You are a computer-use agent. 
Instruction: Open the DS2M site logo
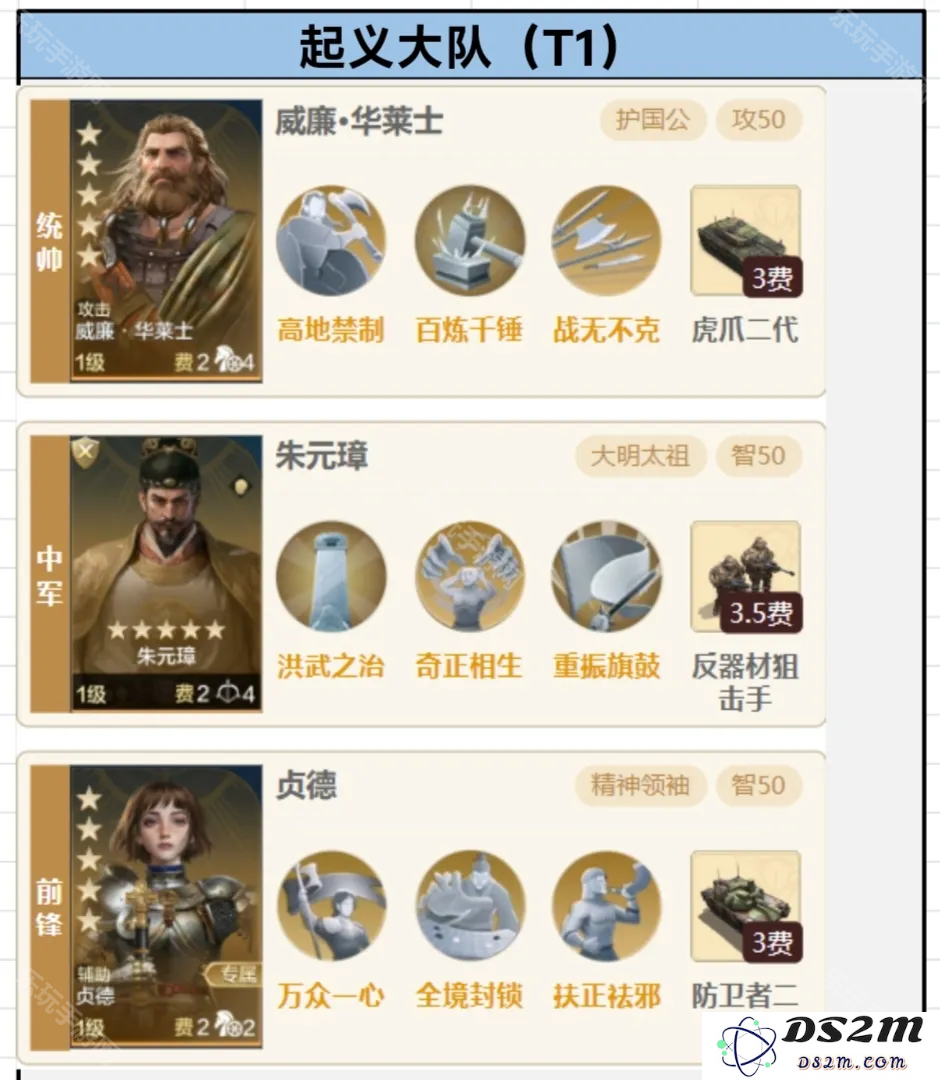click(819, 1045)
